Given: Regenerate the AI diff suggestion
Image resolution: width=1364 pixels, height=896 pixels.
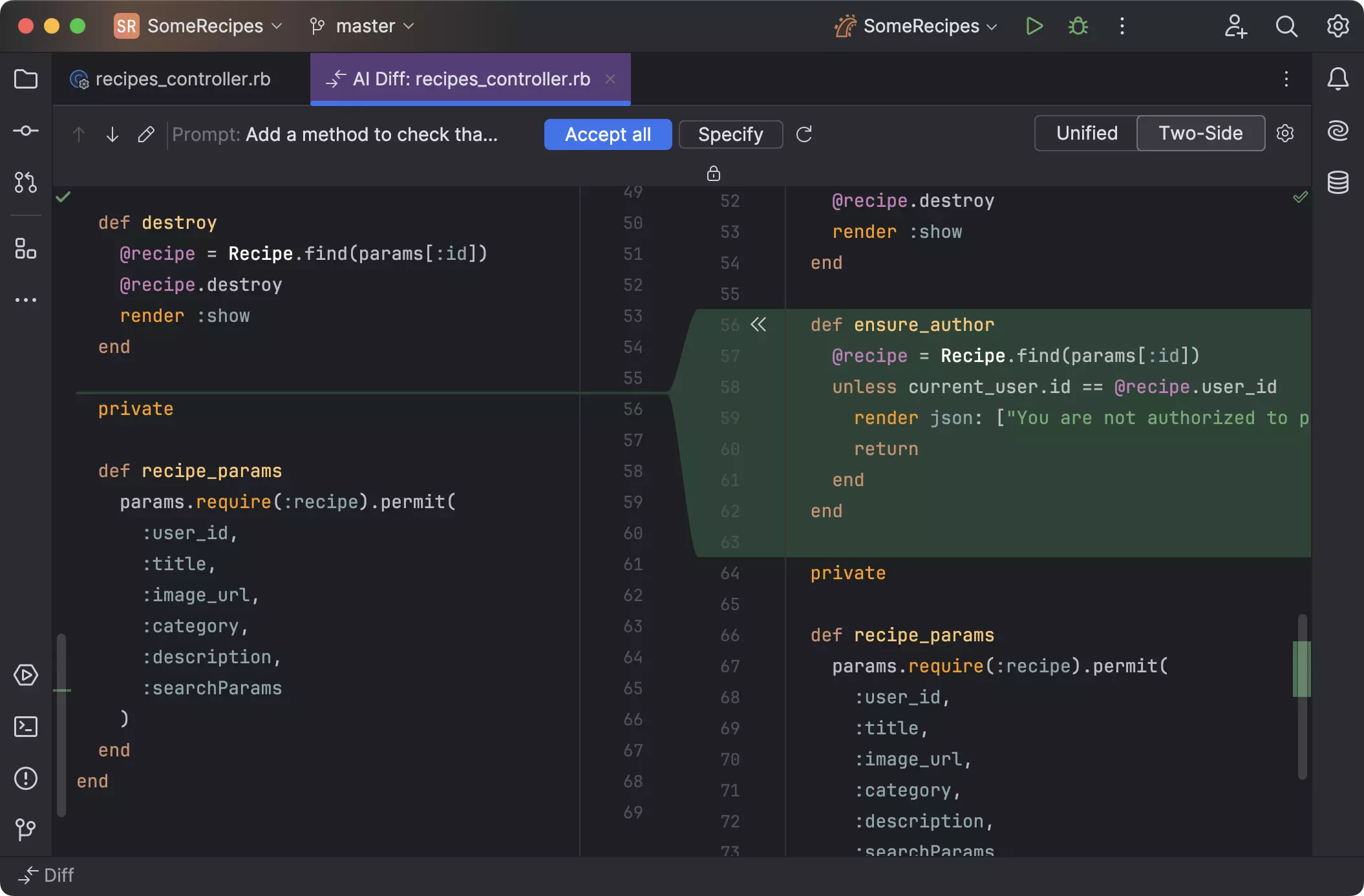Looking at the screenshot, I should (804, 134).
